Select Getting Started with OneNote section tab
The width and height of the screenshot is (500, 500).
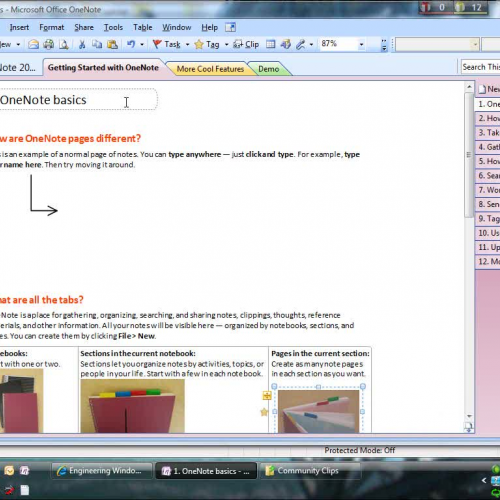tap(103, 67)
